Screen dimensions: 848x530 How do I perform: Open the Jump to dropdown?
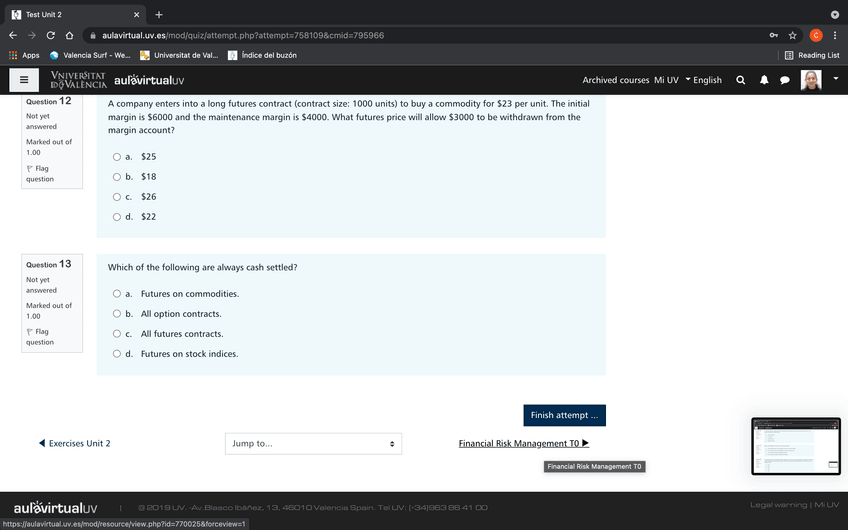313,443
